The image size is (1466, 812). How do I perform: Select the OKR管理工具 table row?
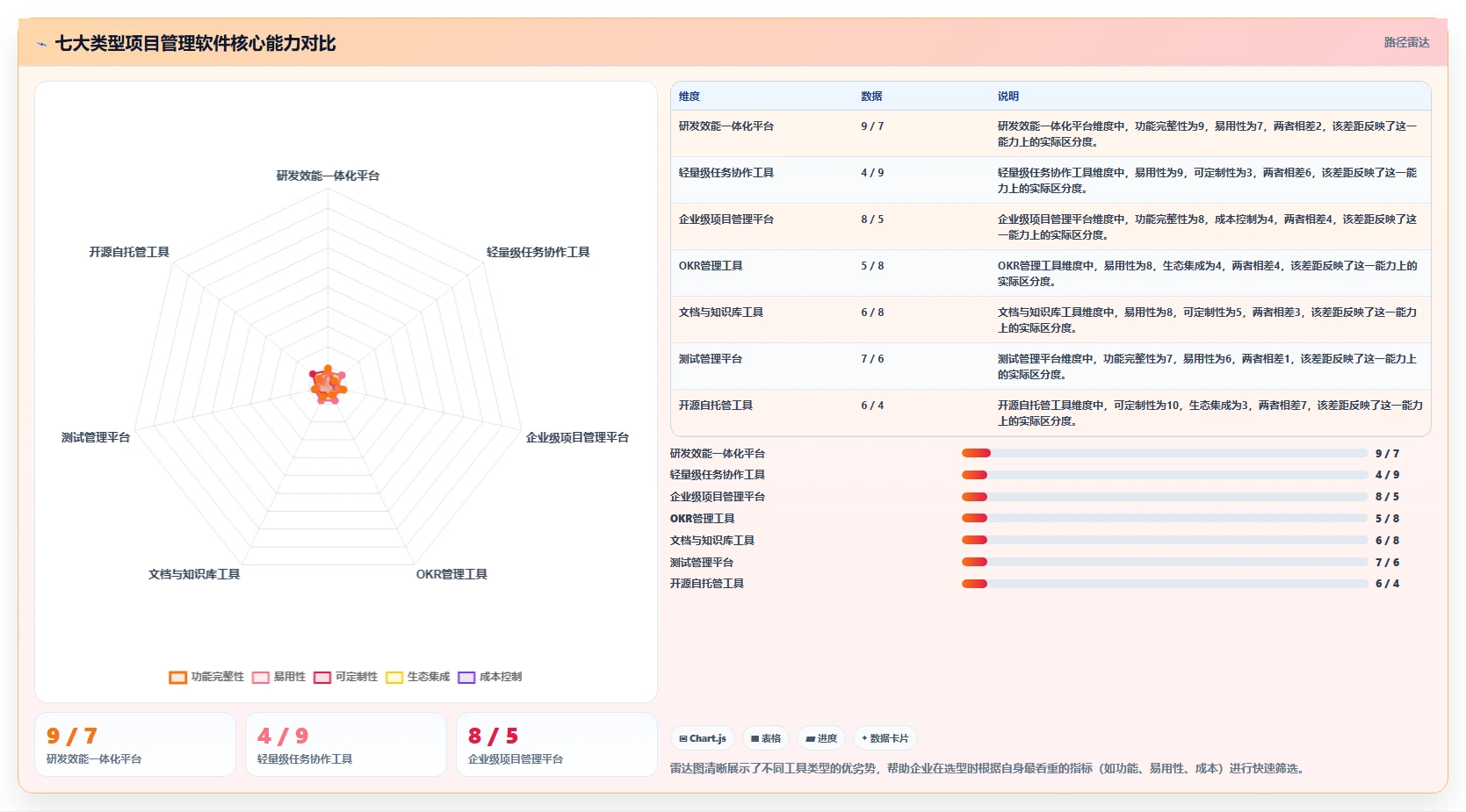1051,273
